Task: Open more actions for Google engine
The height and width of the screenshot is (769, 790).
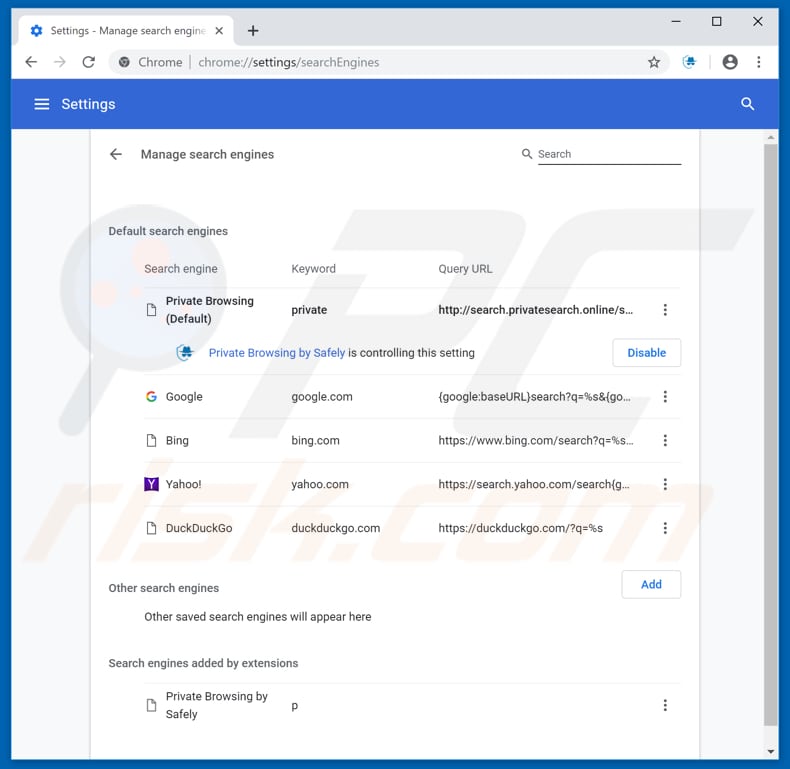Action: [665, 397]
